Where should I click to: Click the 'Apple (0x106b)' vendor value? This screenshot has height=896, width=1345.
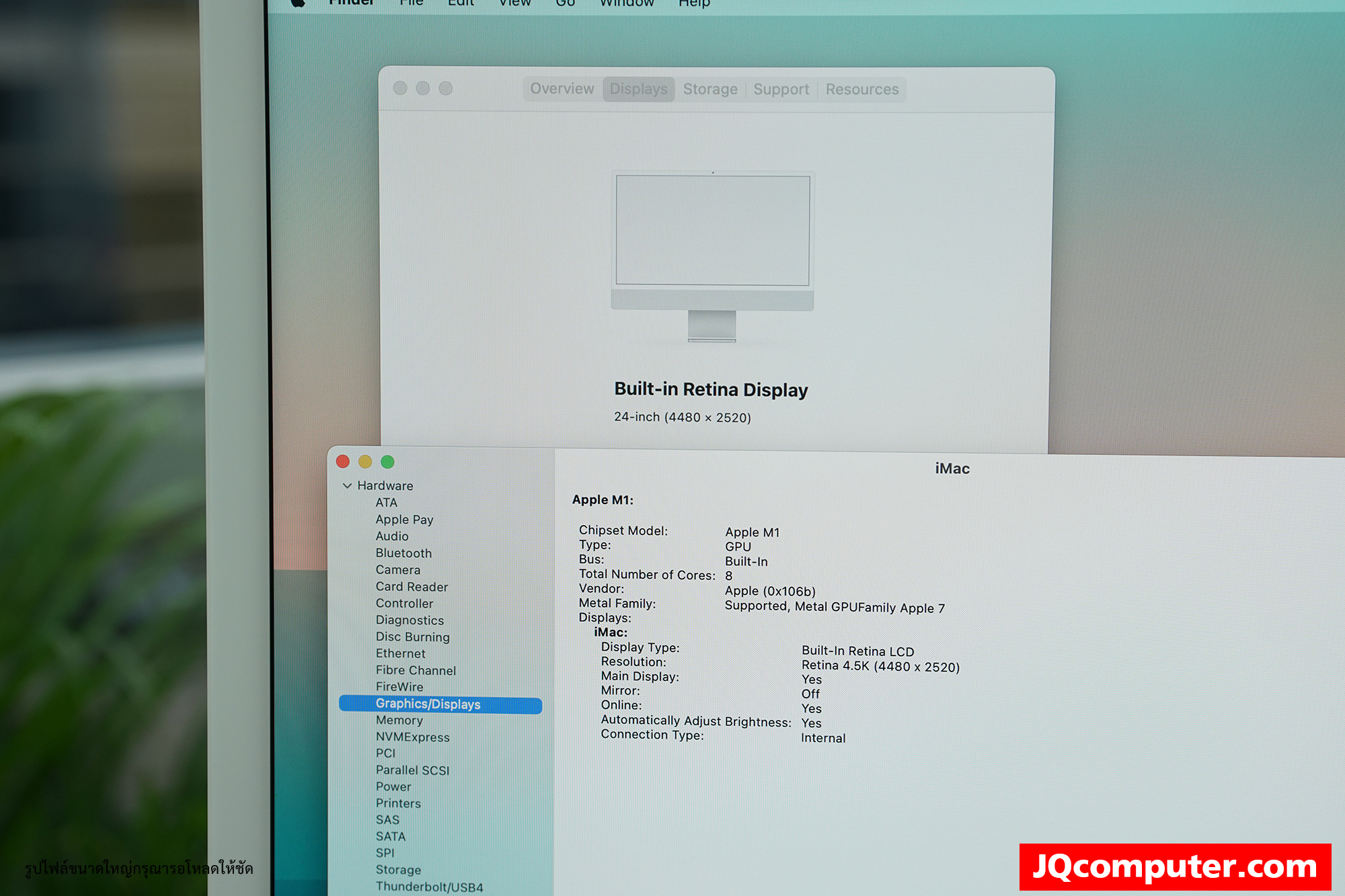(770, 592)
